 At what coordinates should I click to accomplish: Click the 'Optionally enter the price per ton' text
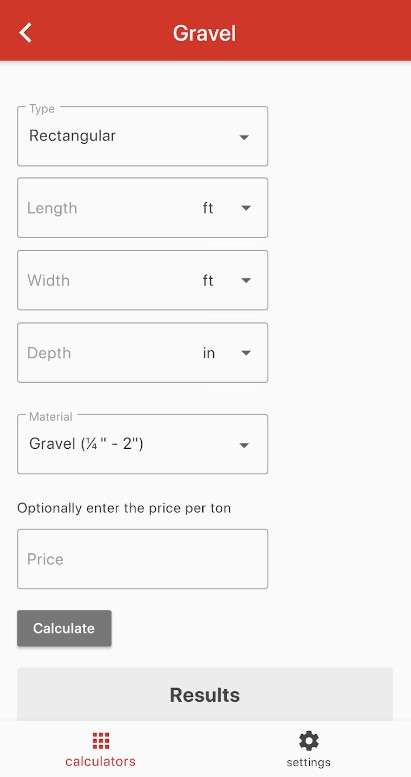click(124, 508)
